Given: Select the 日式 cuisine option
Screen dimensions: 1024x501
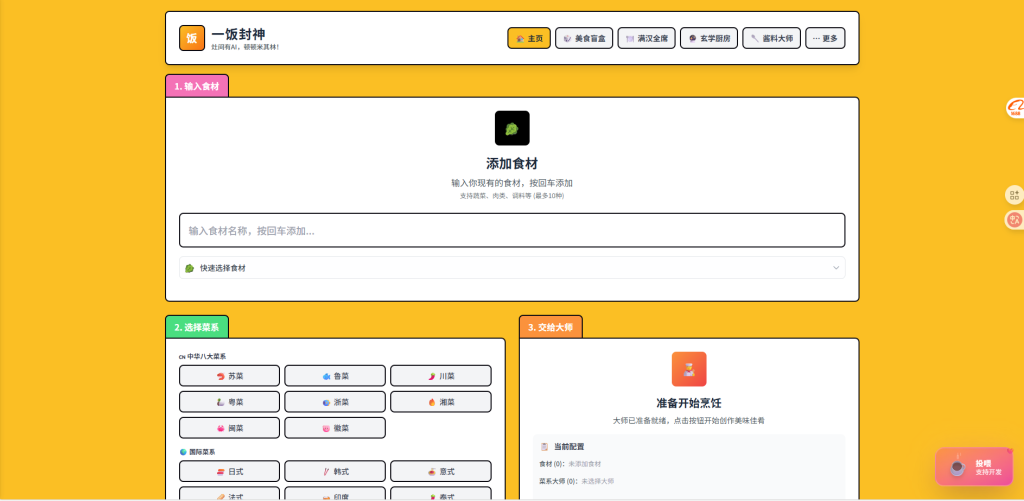Looking at the screenshot, I should (x=229, y=472).
